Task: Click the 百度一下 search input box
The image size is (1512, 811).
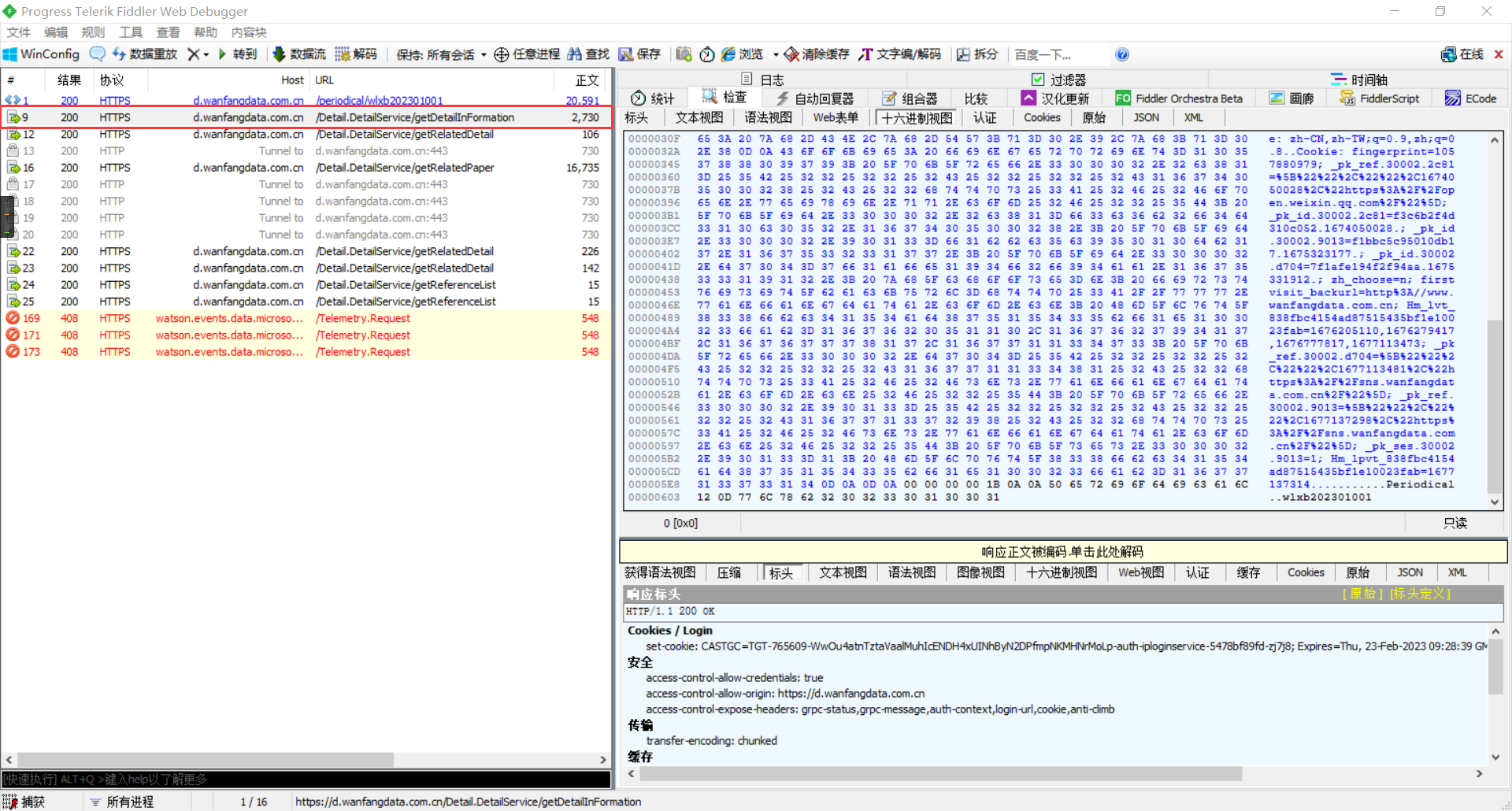Action: click(x=1059, y=54)
